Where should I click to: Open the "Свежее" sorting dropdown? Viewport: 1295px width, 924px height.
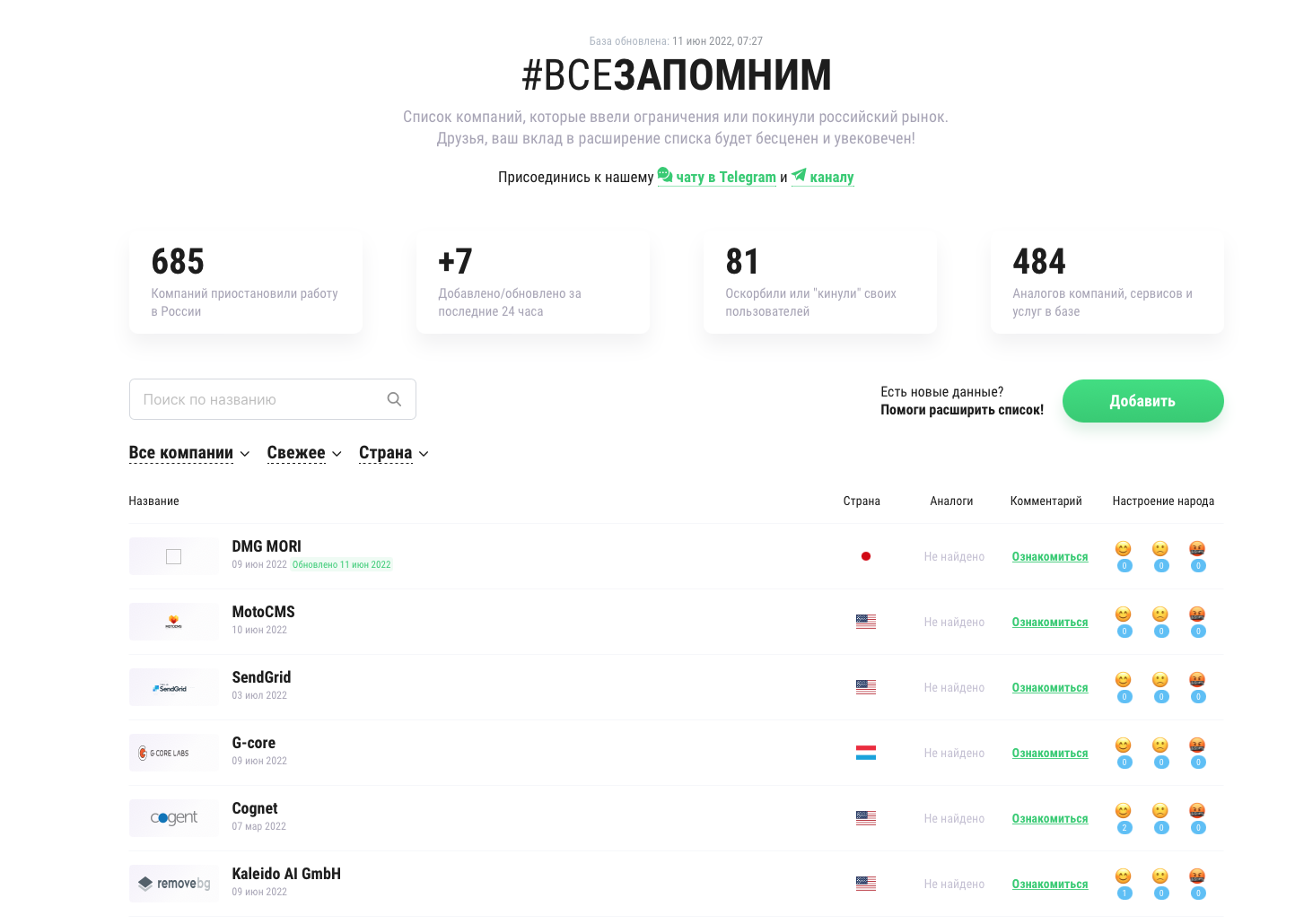click(x=303, y=453)
